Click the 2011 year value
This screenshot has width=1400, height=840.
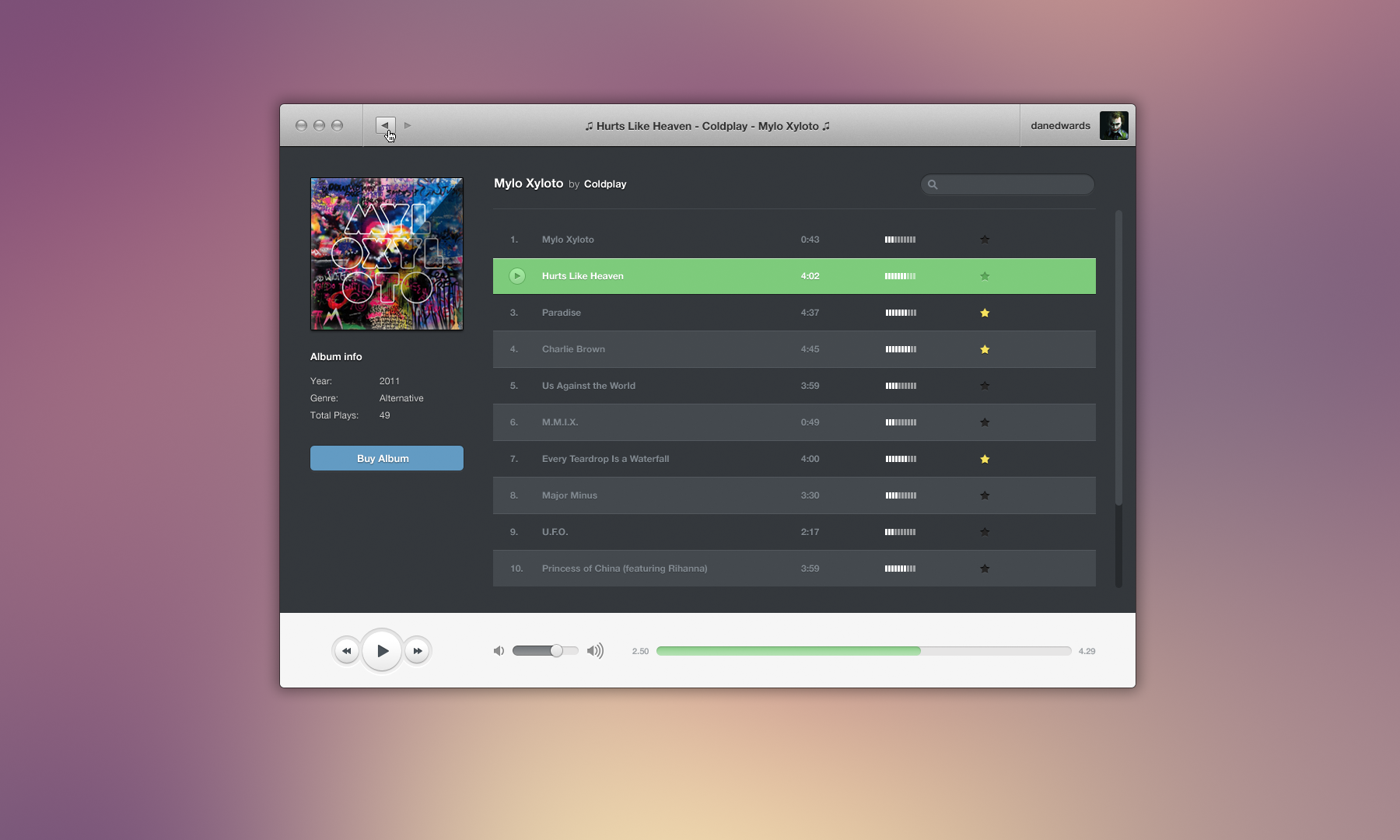pyautogui.click(x=390, y=381)
